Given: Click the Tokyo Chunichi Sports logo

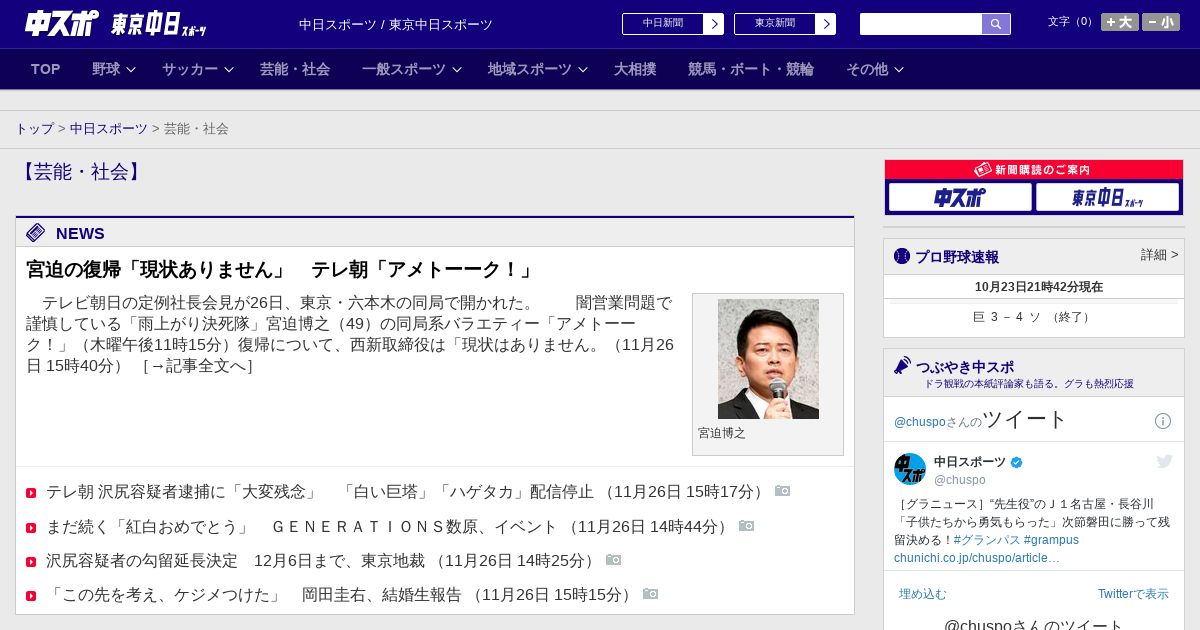Looking at the screenshot, I should point(158,24).
